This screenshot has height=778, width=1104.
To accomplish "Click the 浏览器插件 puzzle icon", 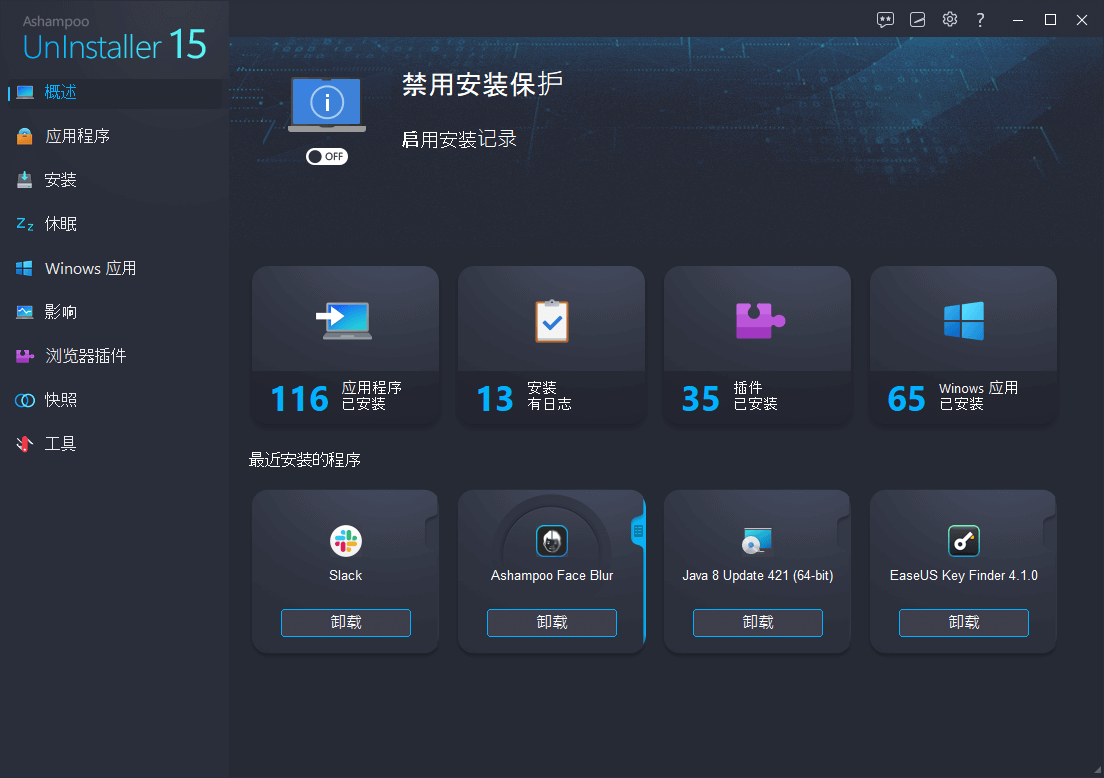I will [x=25, y=356].
